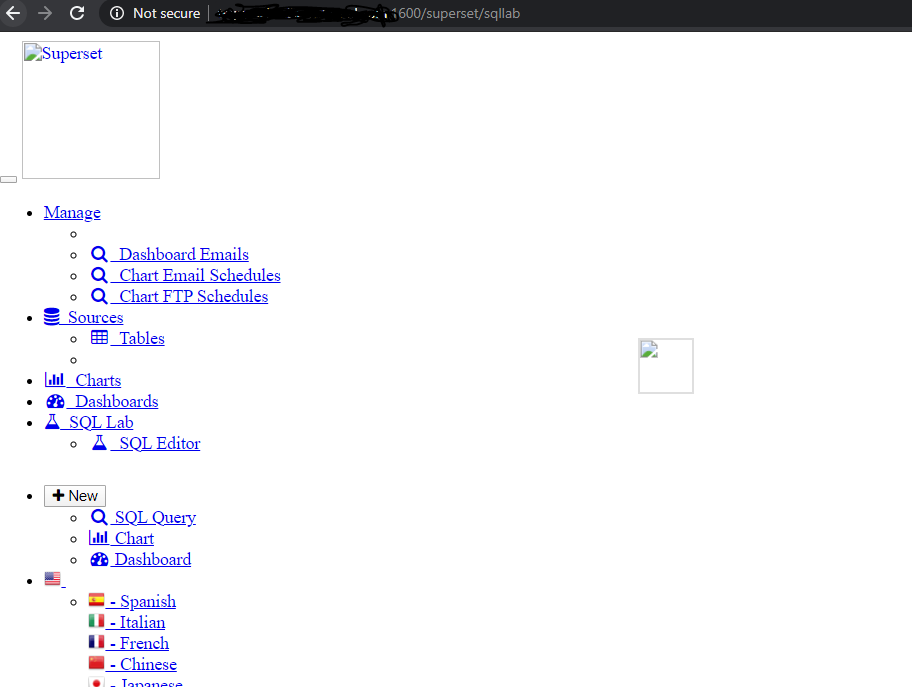
Task: Click the Spanish flag icon
Action: click(97, 600)
